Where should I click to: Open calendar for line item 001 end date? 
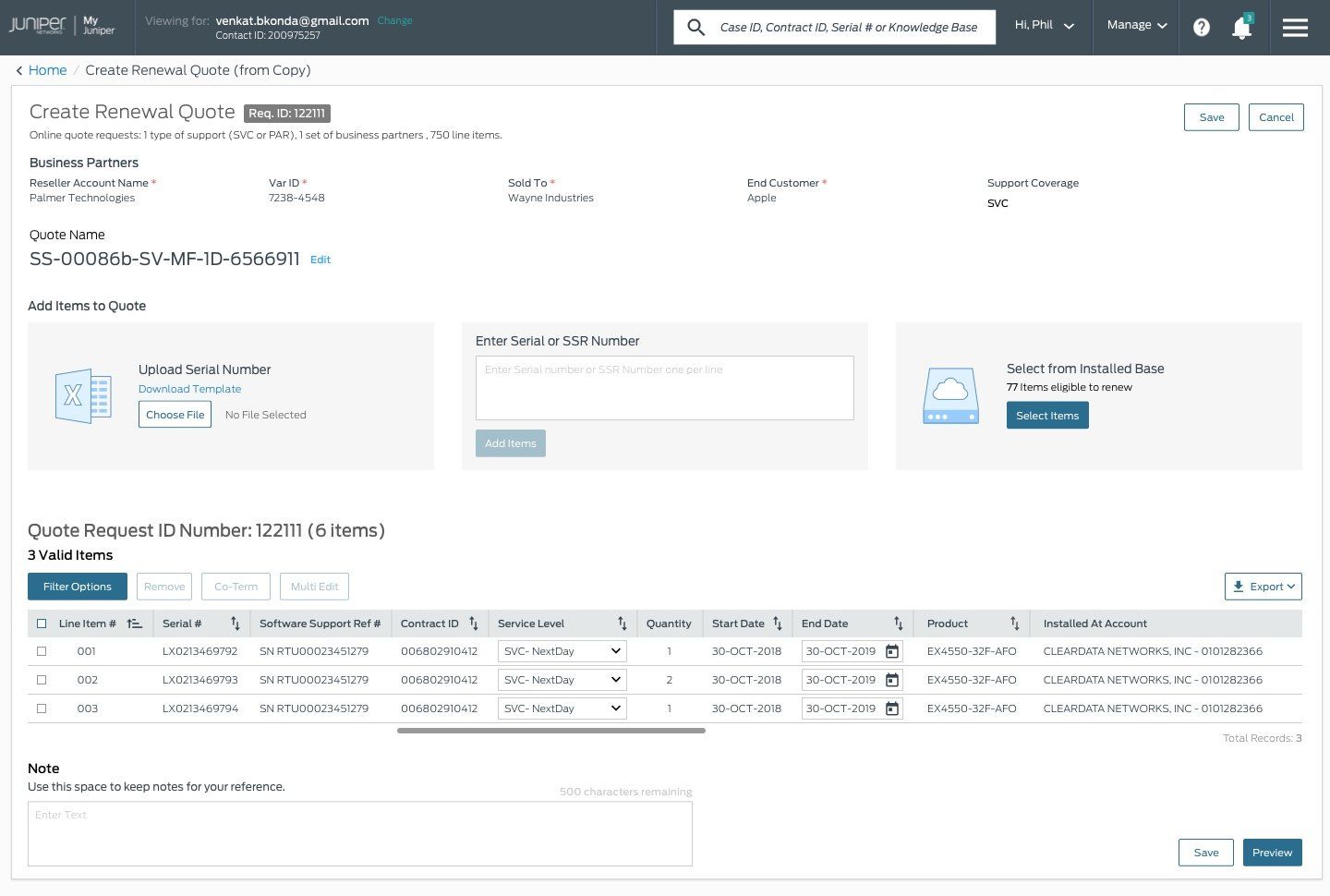pyautogui.click(x=892, y=651)
